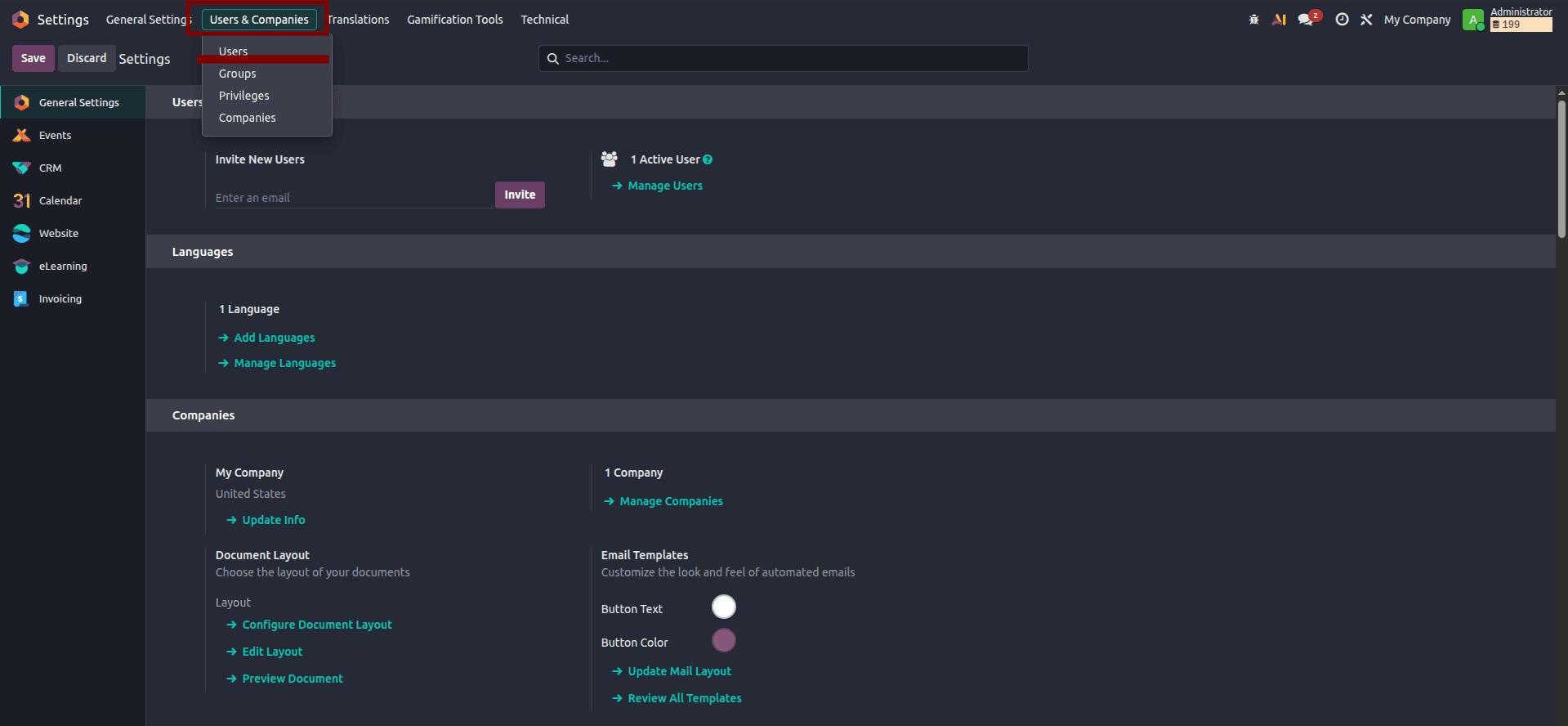The image size is (1568, 726).
Task: Click the Odoo Settings app logo
Action: pyautogui.click(x=20, y=20)
